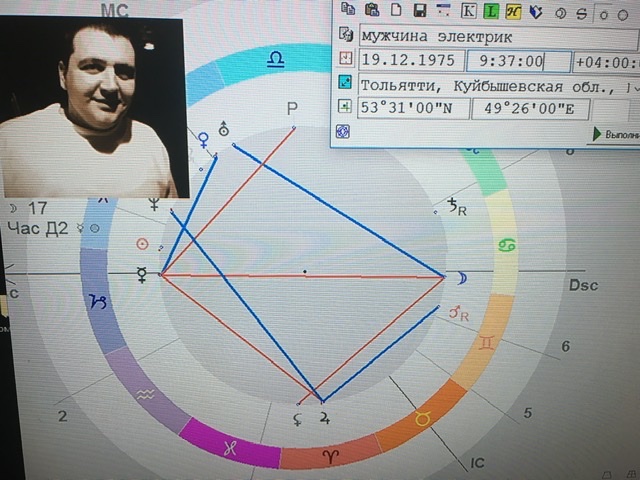Select the large circle chart option

pyautogui.click(x=623, y=16)
